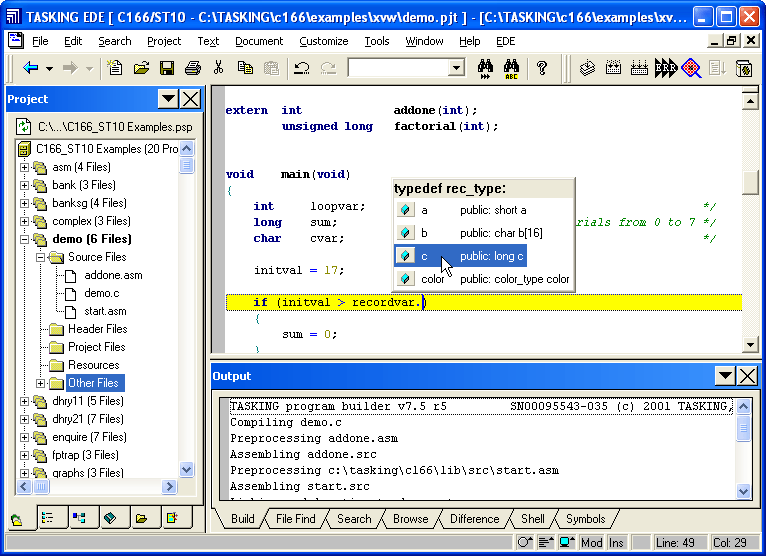766x556 pixels.
Task: Click the New document toolbar icon
Action: coord(116,68)
